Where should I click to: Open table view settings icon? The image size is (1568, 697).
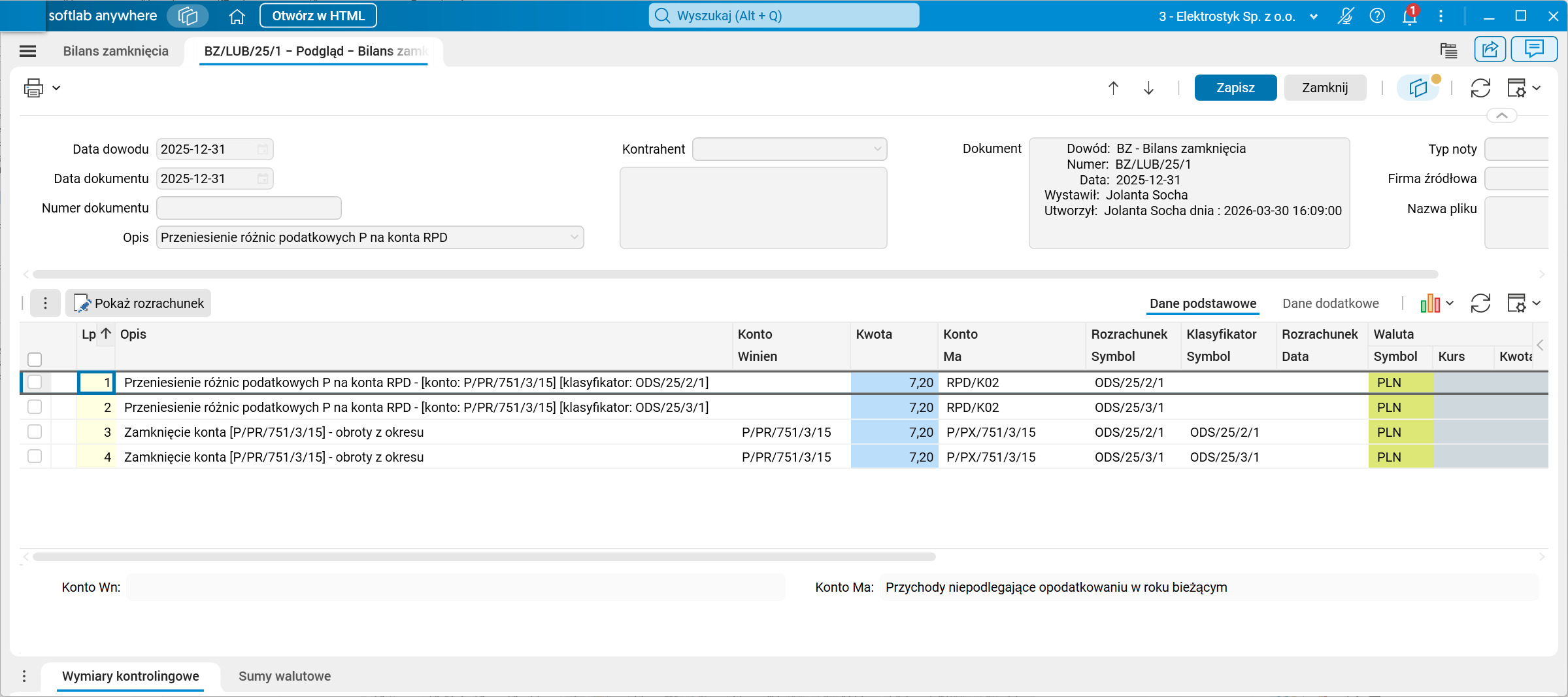pyautogui.click(x=1516, y=303)
